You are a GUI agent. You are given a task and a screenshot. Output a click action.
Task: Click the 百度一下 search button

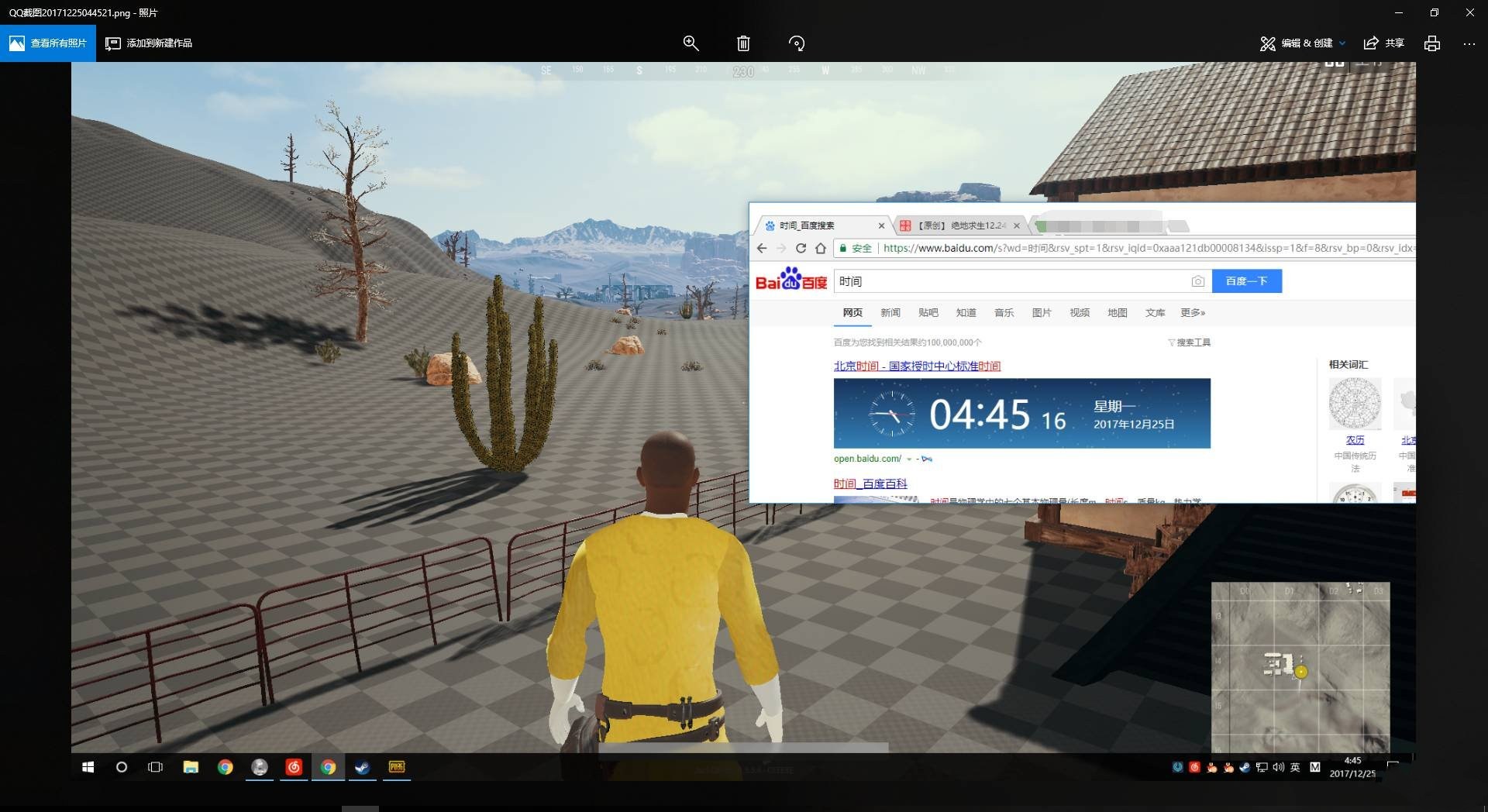1246,281
